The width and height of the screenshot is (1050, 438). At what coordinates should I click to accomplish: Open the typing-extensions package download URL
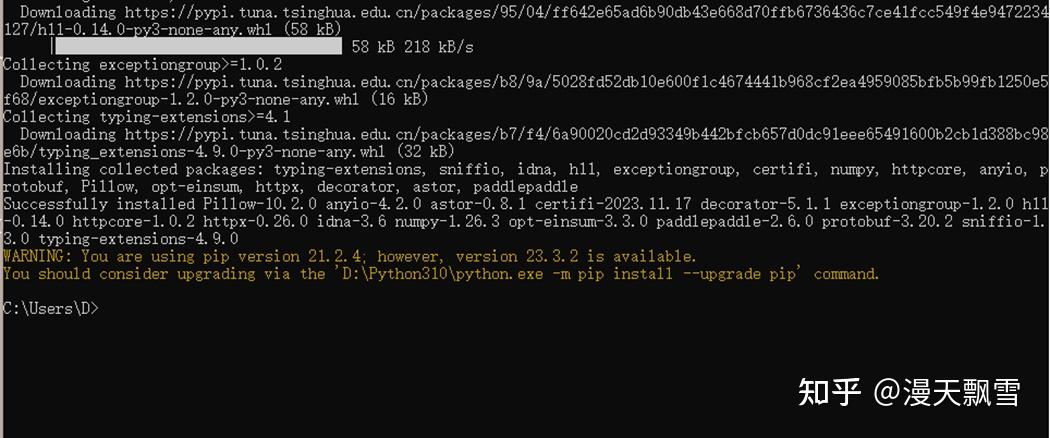580,134
